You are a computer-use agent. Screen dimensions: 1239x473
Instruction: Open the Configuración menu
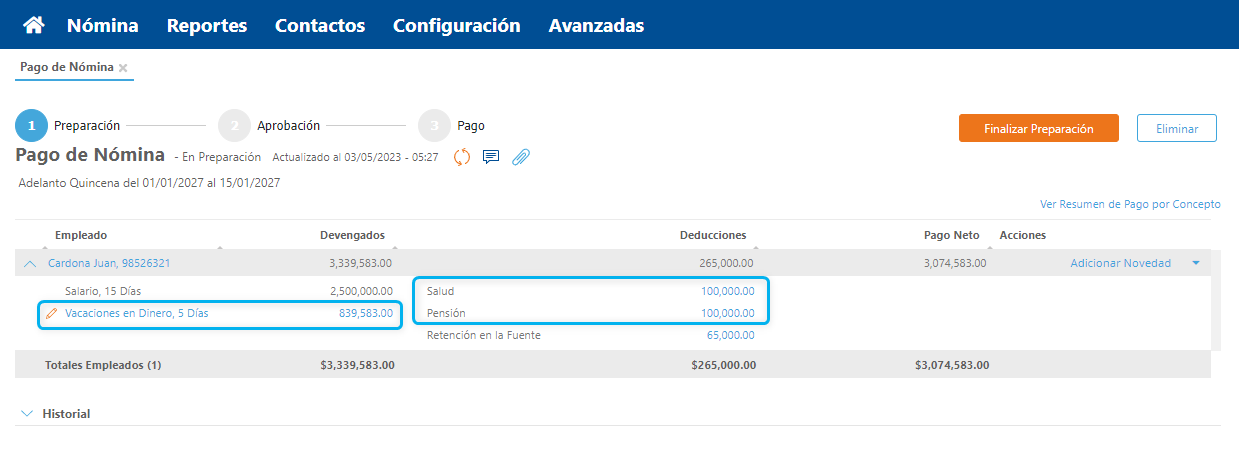456,25
